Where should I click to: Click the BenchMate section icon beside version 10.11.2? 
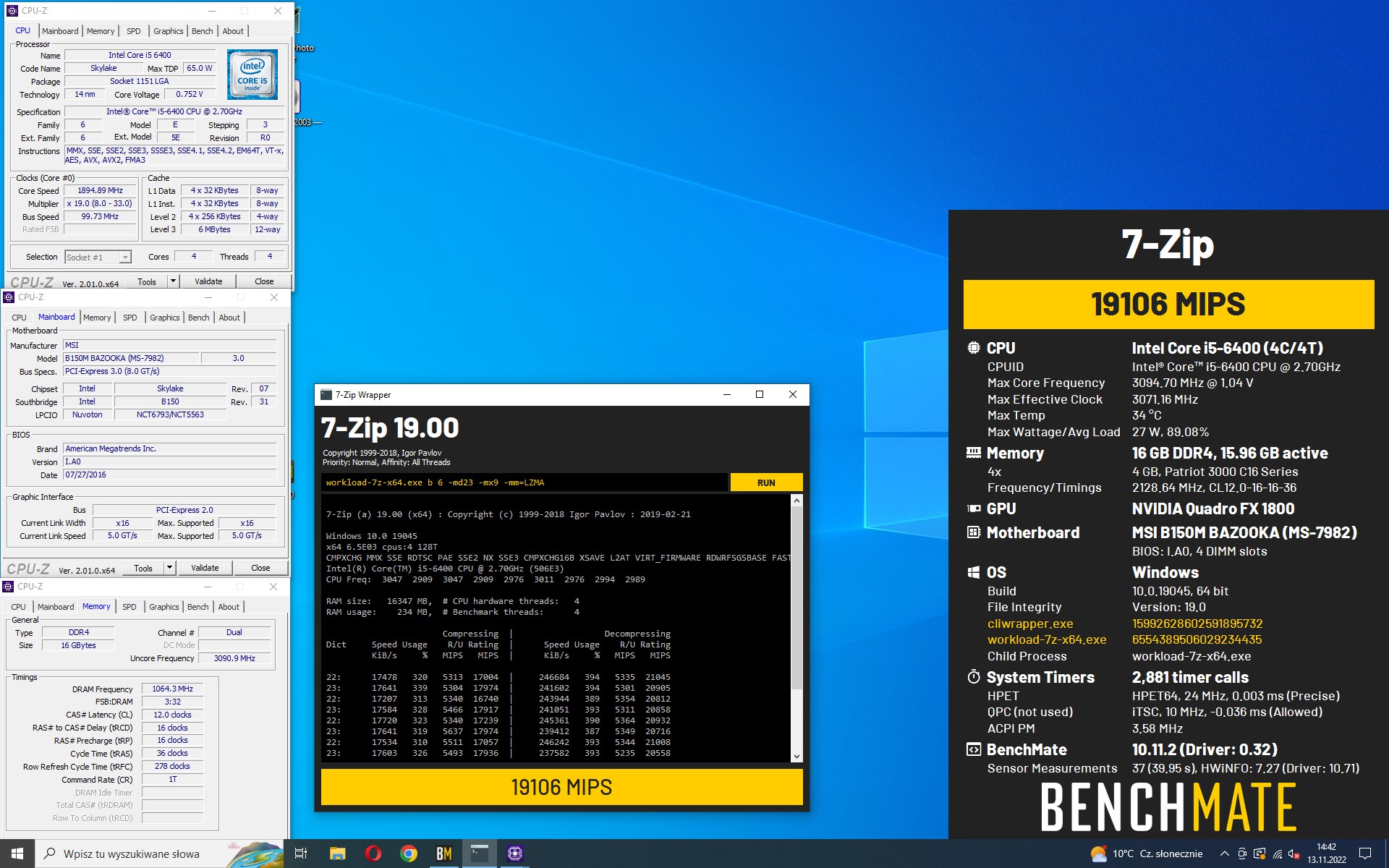pos(974,749)
